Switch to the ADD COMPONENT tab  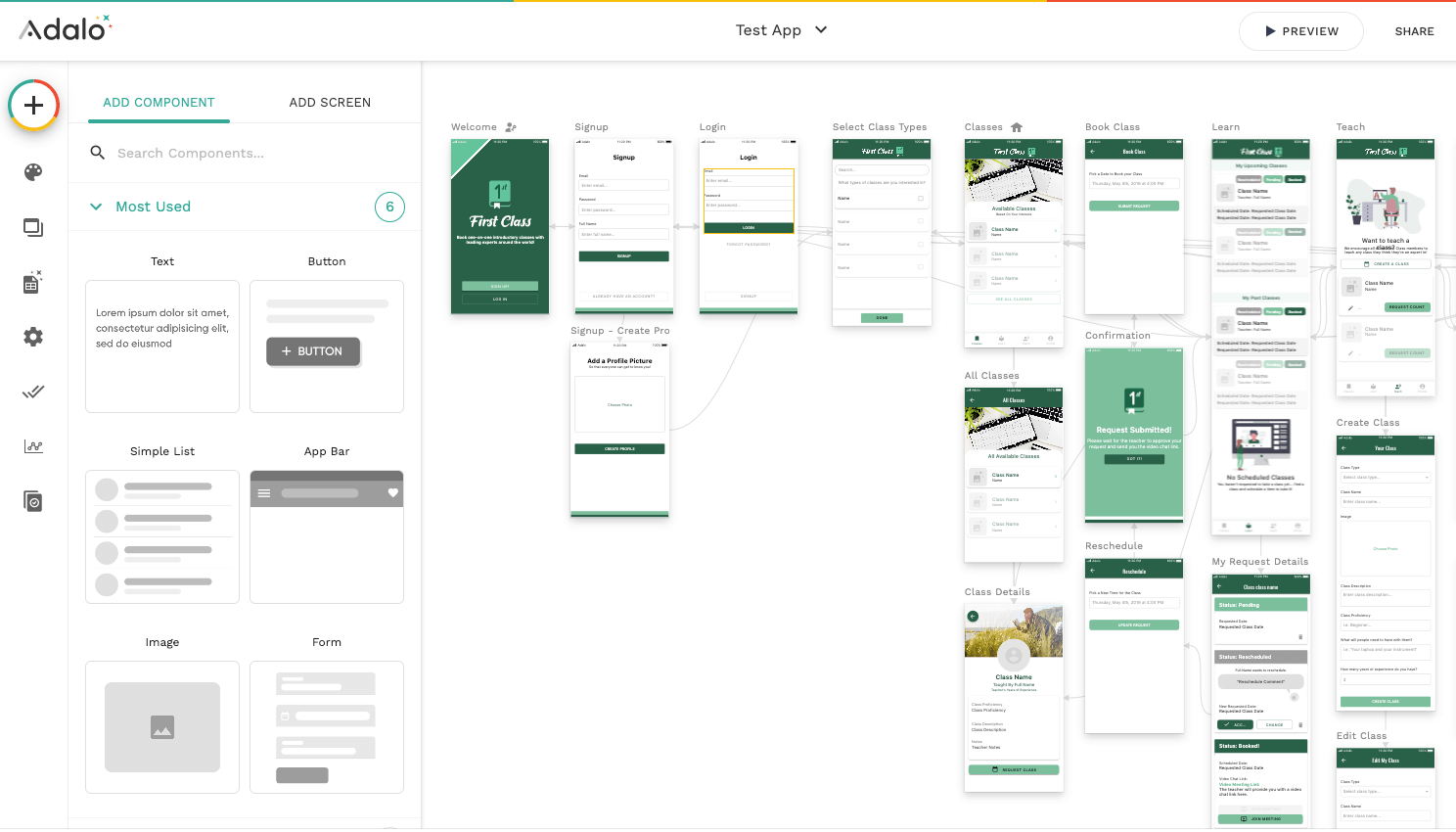click(159, 102)
